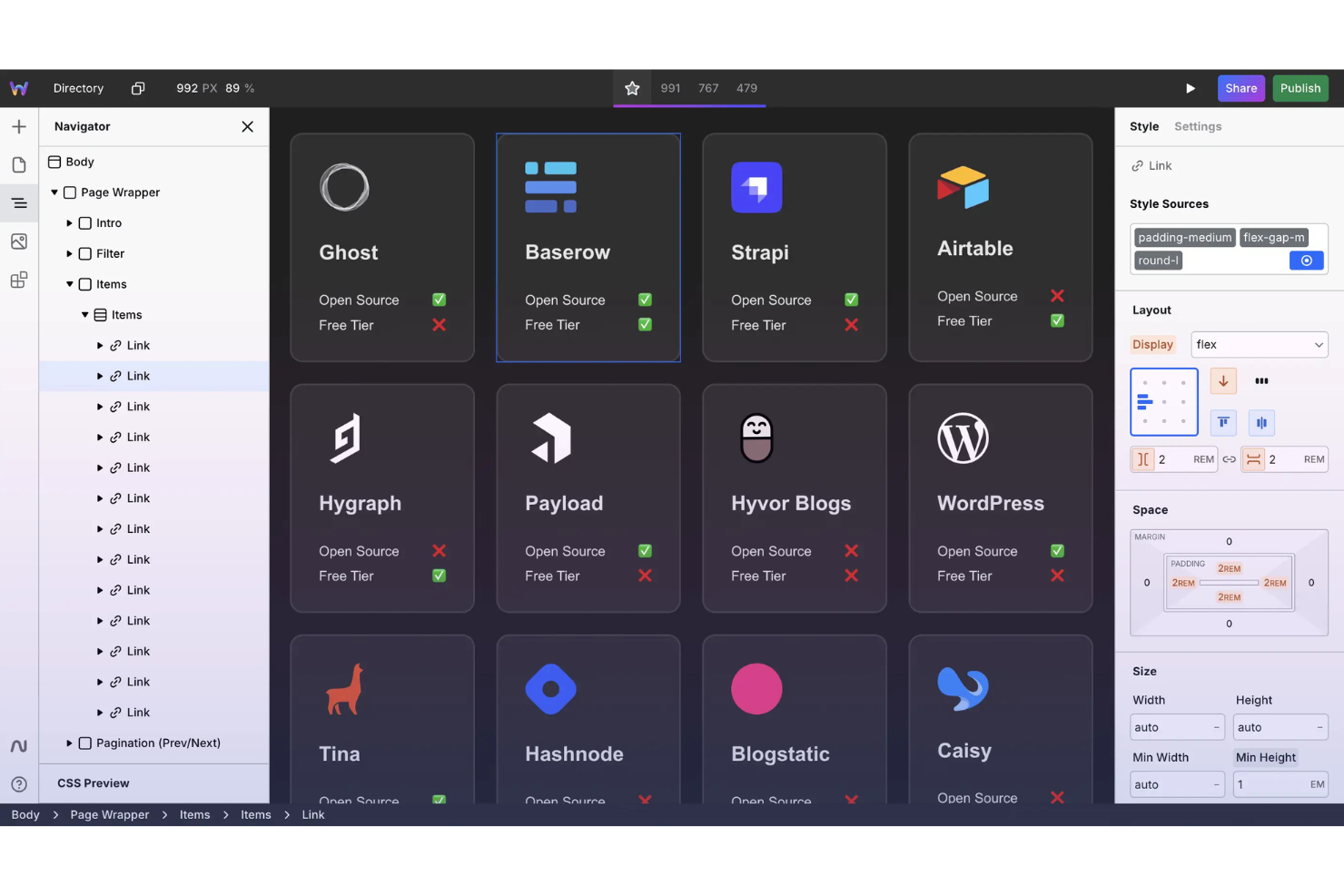The width and height of the screenshot is (1344, 896).
Task: Open the Marketplace panel icon
Action: pos(19,280)
